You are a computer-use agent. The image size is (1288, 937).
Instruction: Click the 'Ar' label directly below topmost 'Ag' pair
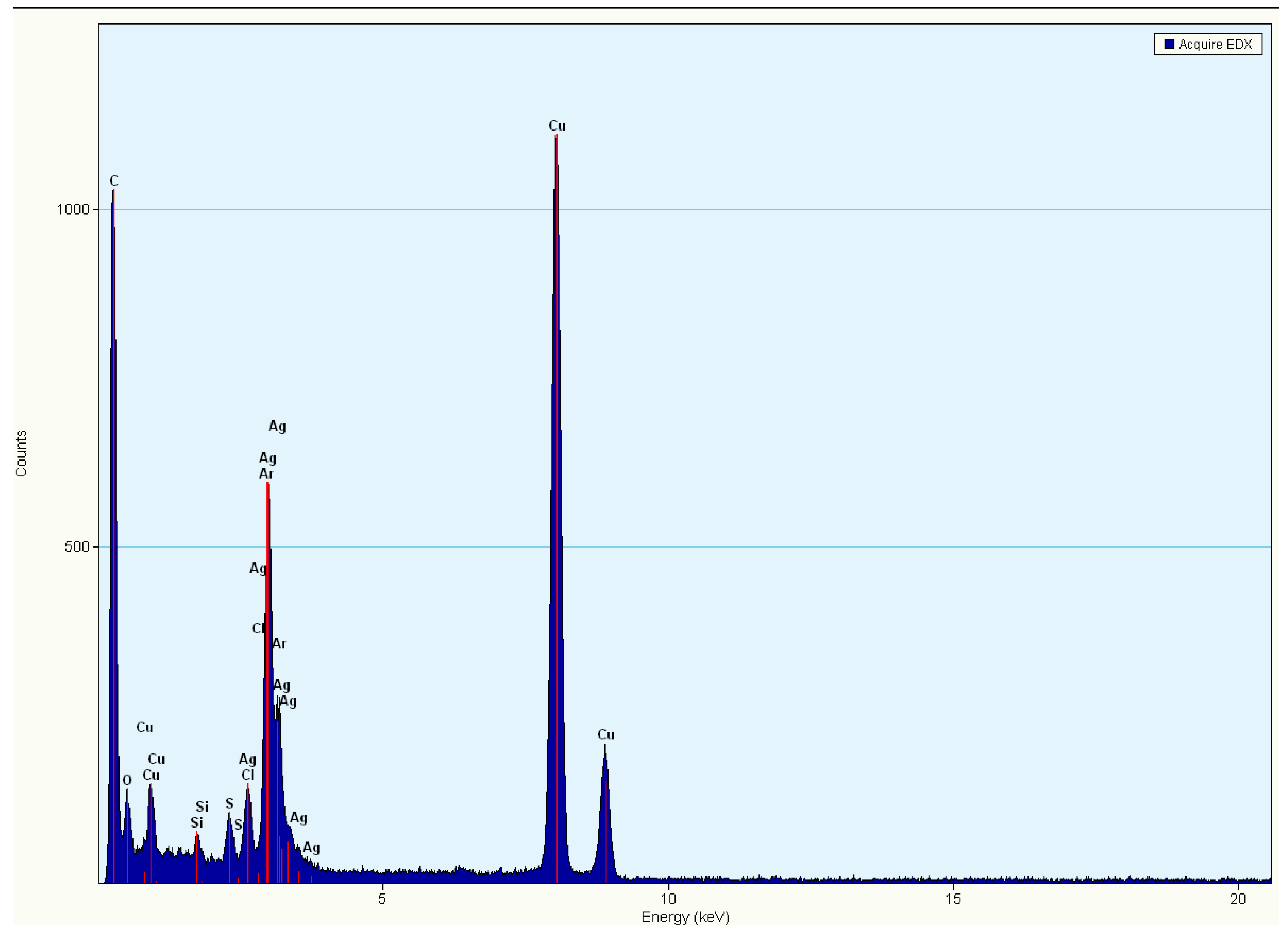266,474
